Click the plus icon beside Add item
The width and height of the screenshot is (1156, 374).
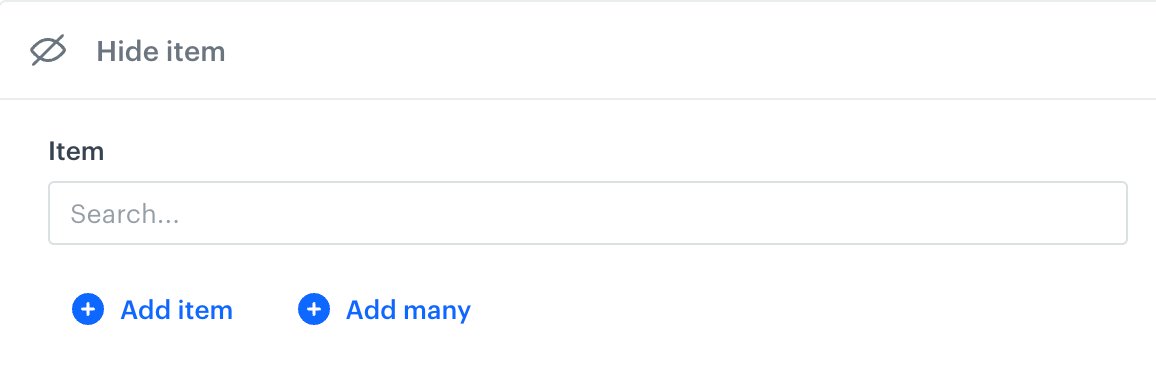click(x=88, y=309)
